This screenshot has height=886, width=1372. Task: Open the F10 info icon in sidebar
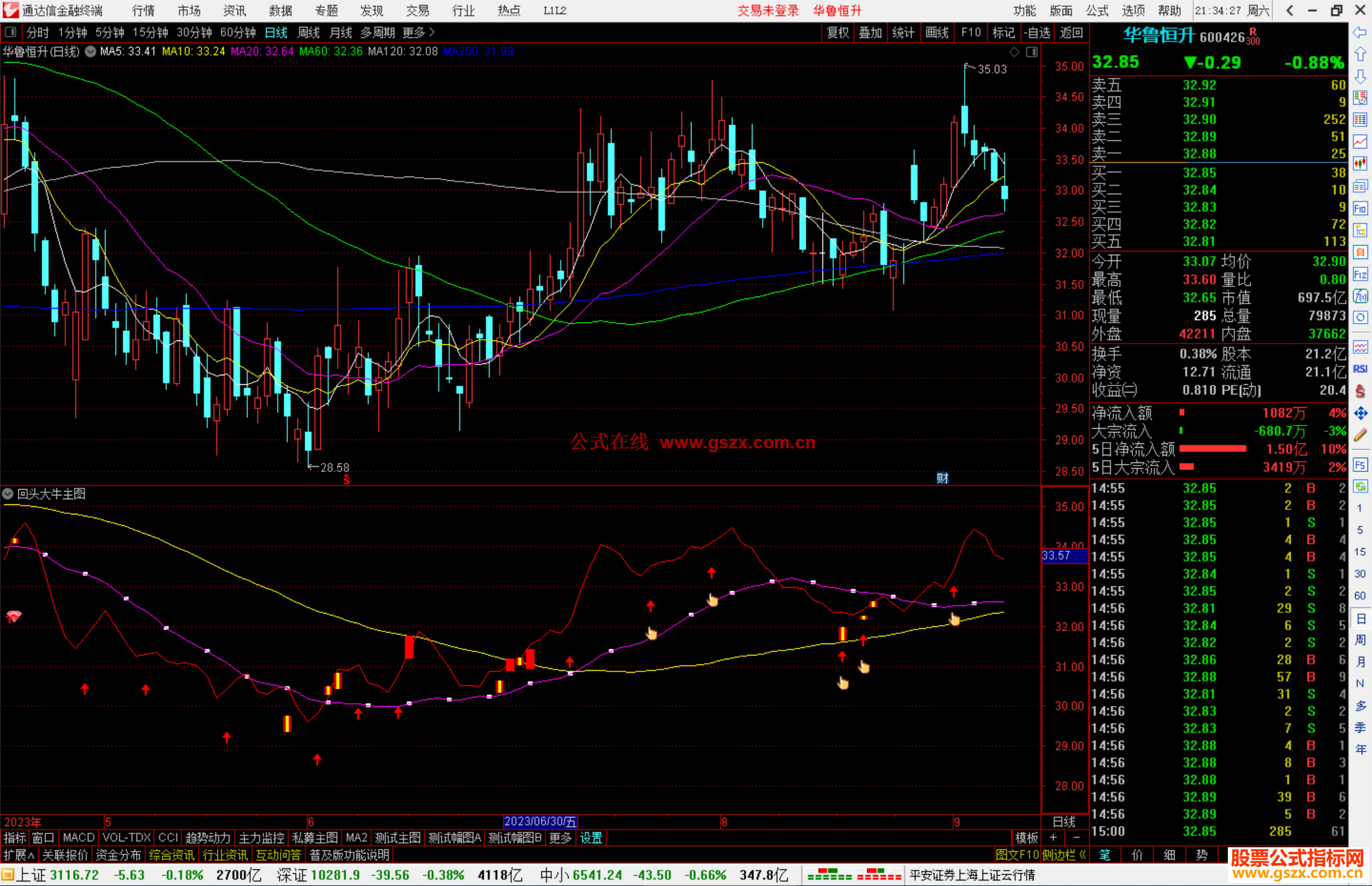(x=1360, y=209)
